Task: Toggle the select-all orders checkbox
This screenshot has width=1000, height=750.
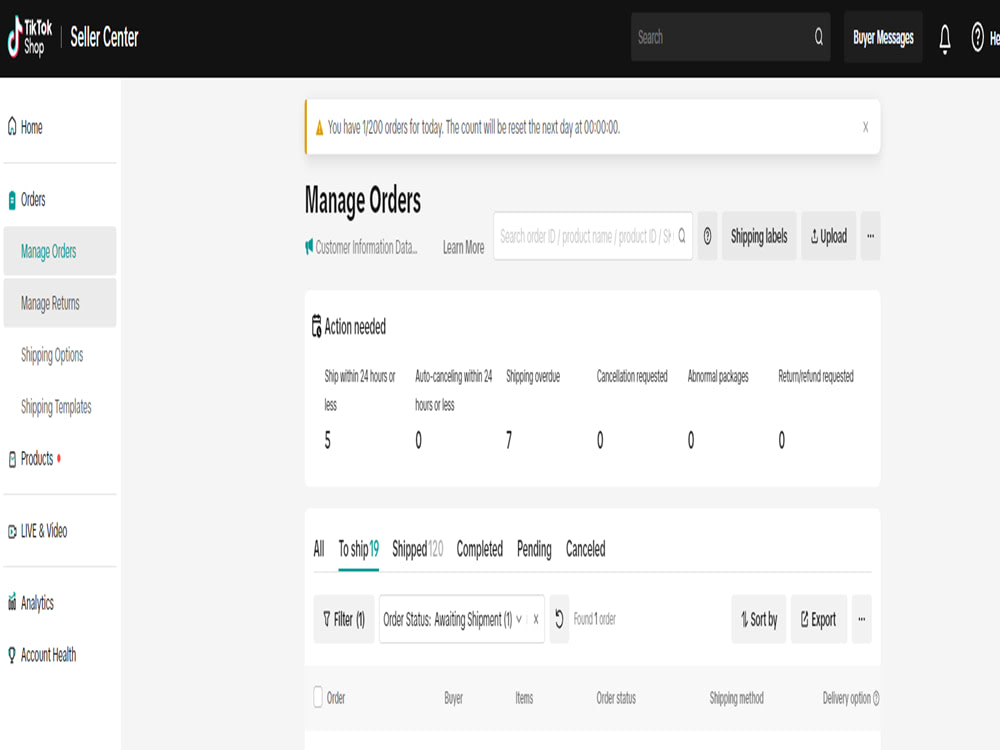Action: tap(318, 696)
